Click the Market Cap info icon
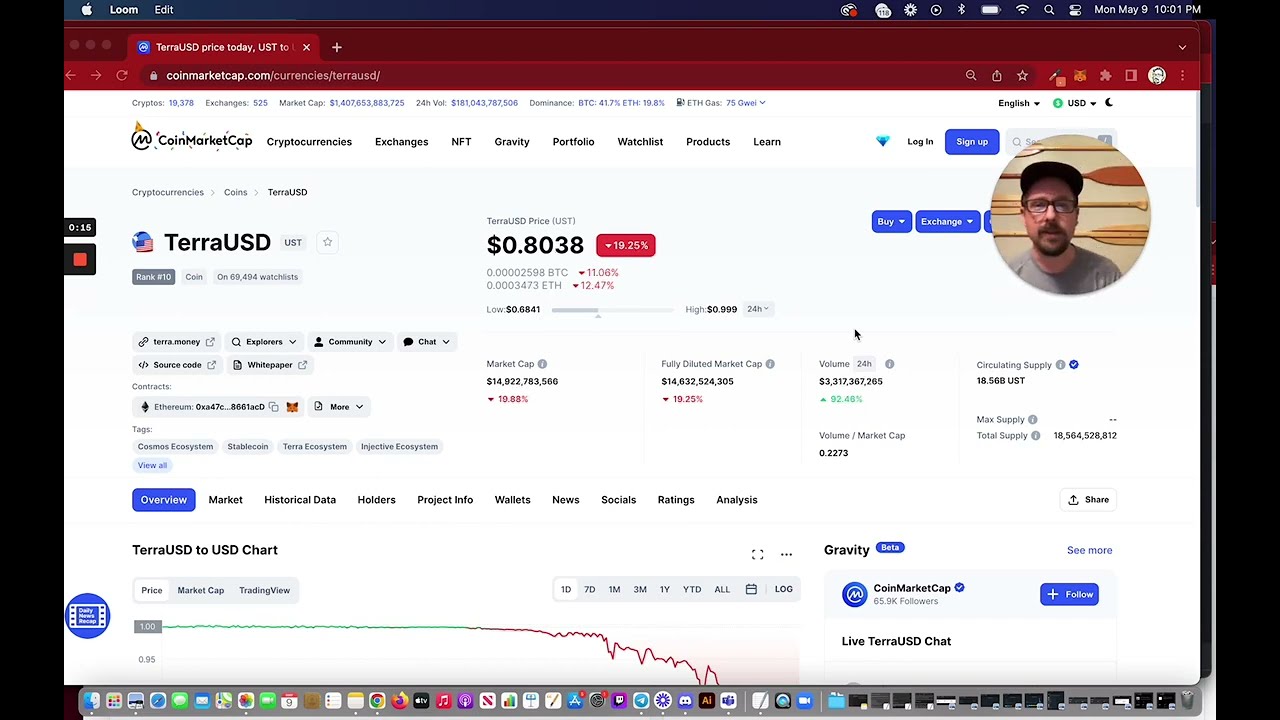 pyautogui.click(x=542, y=364)
